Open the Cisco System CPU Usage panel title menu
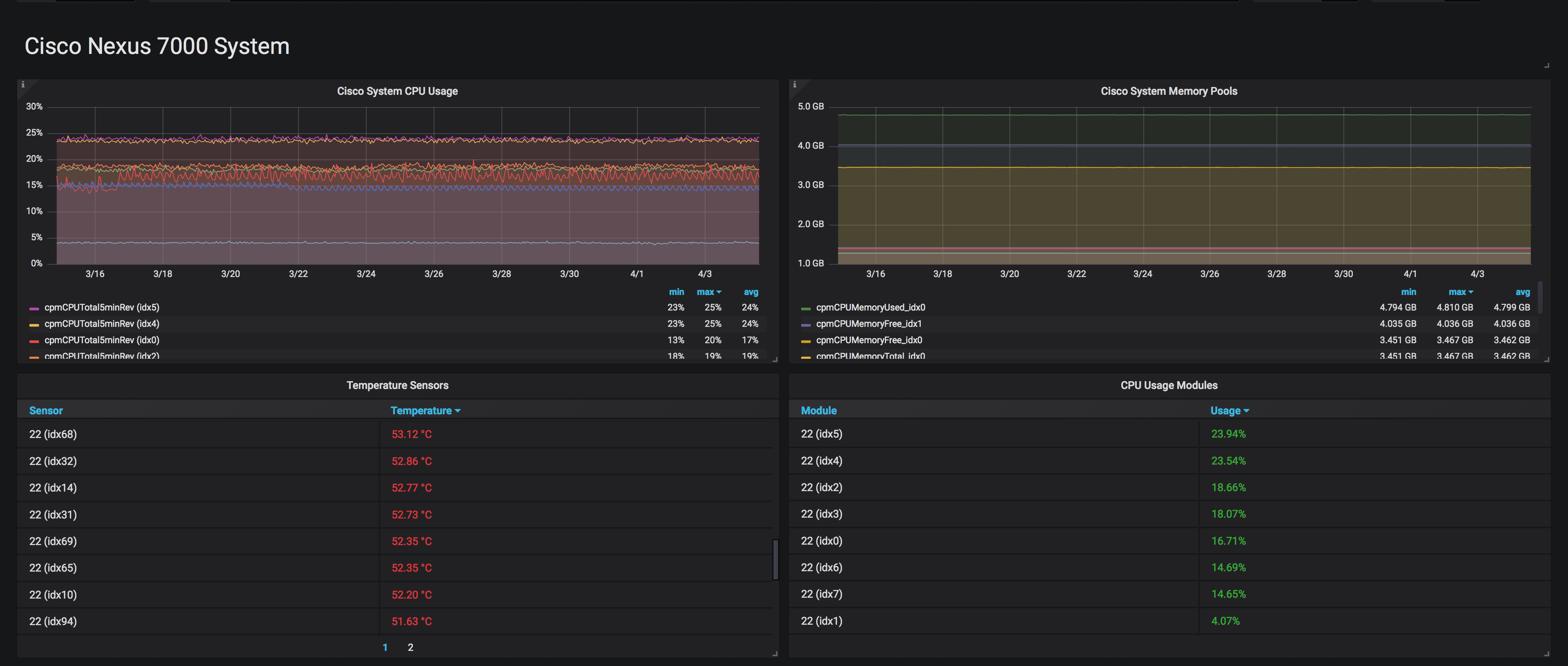Image resolution: width=1568 pixels, height=666 pixels. 397,92
